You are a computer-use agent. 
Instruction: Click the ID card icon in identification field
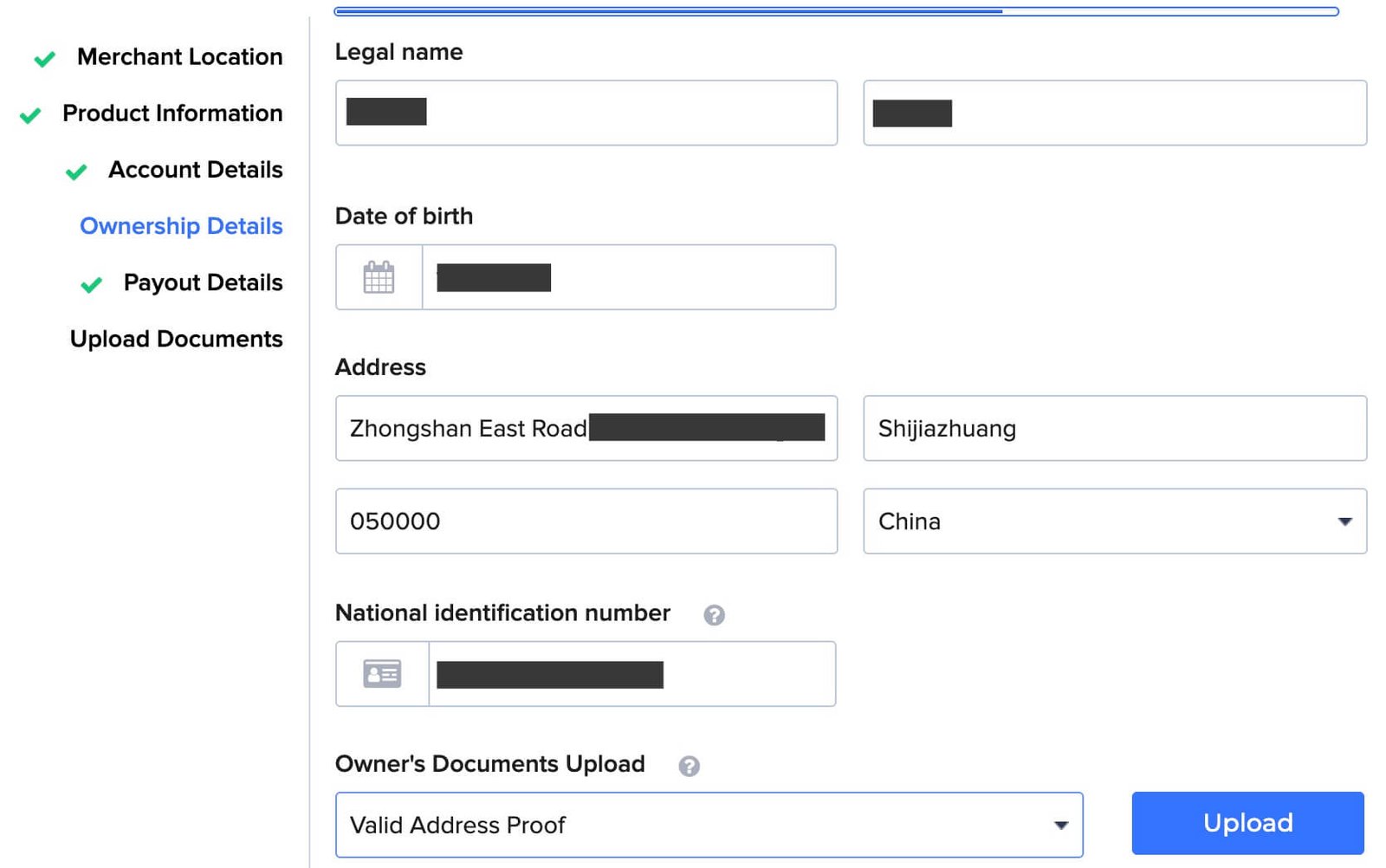(381, 673)
